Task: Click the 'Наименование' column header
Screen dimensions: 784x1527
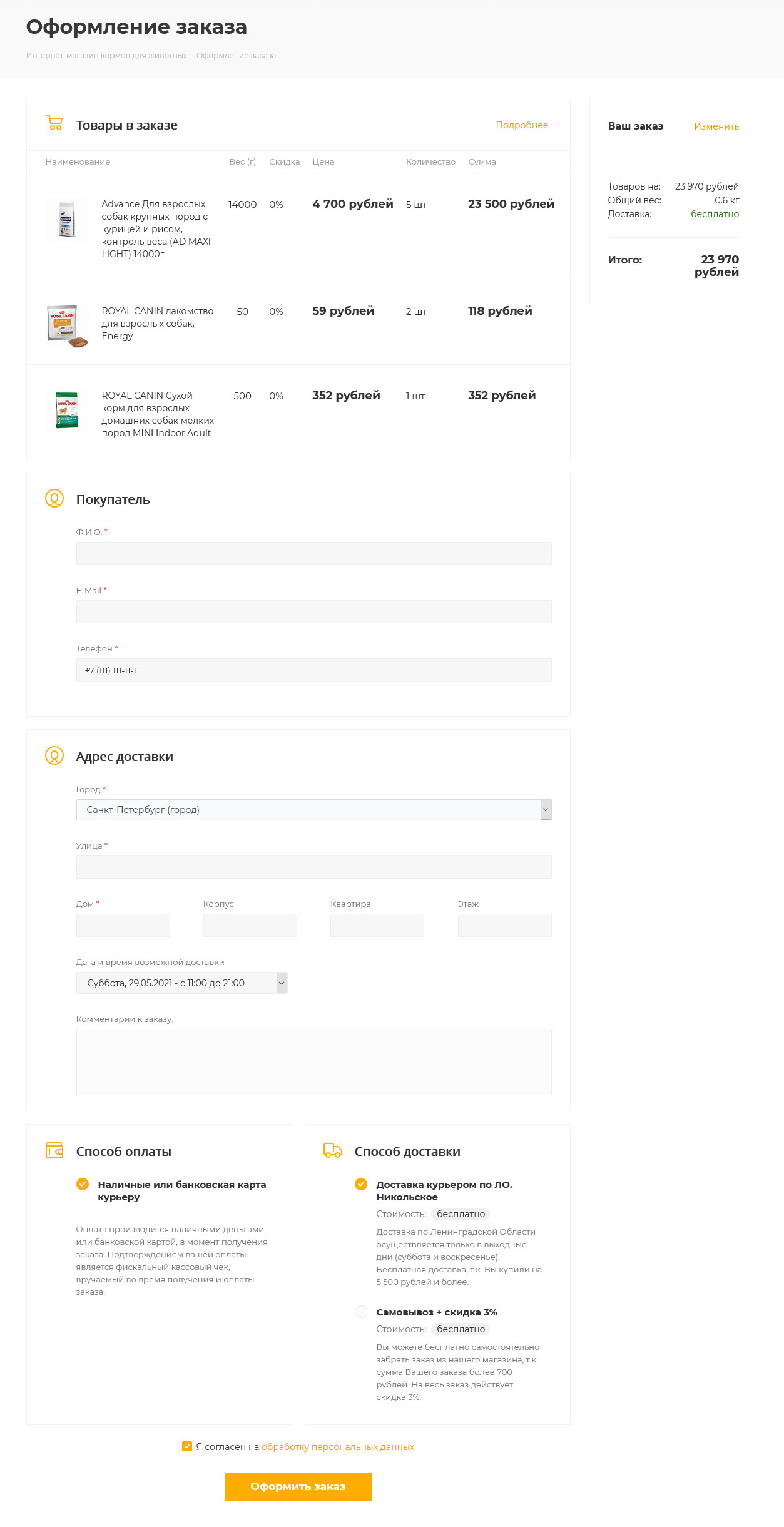Action: coord(78,162)
